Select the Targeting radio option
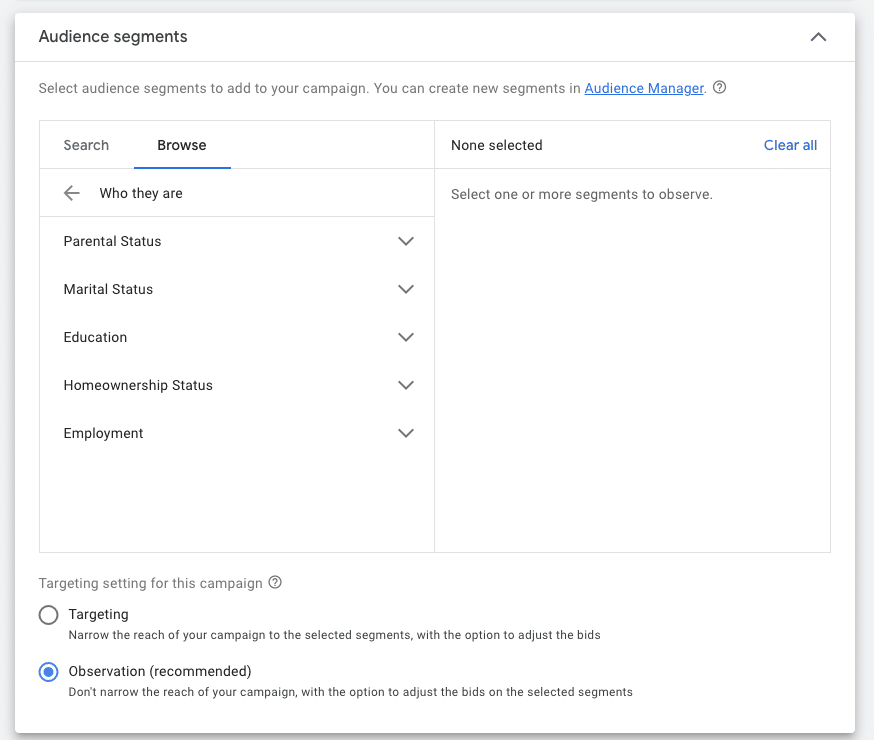 (x=48, y=615)
